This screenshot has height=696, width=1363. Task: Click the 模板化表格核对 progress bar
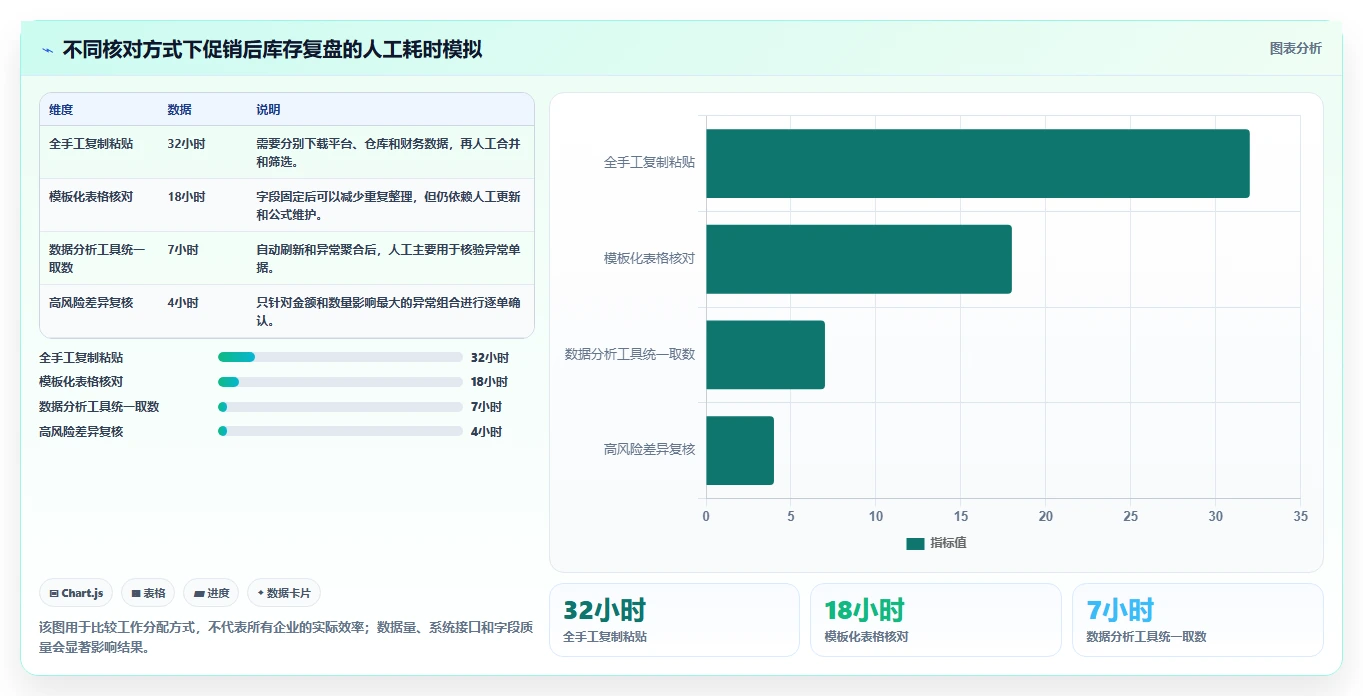tap(340, 382)
